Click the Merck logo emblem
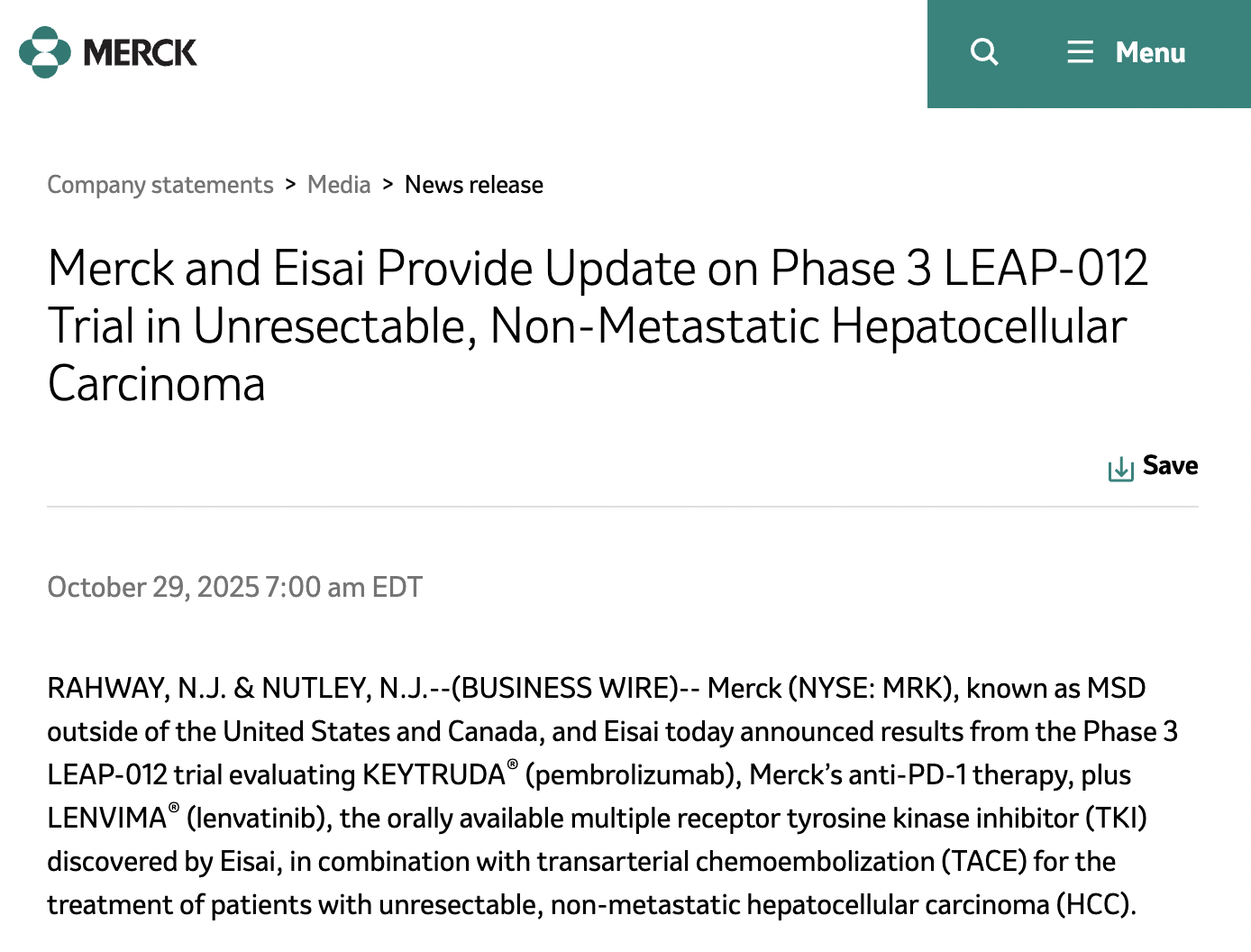The width and height of the screenshot is (1251, 952). click(x=45, y=52)
